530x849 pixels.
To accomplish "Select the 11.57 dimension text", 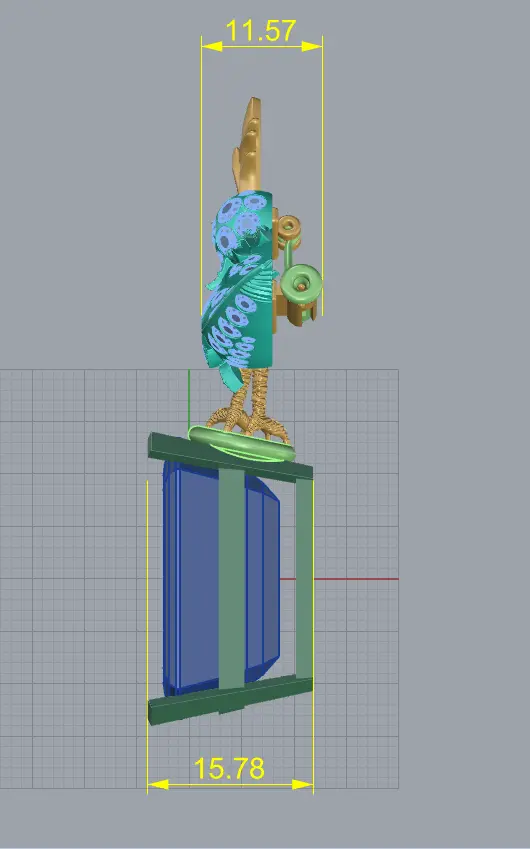I will [x=261, y=31].
